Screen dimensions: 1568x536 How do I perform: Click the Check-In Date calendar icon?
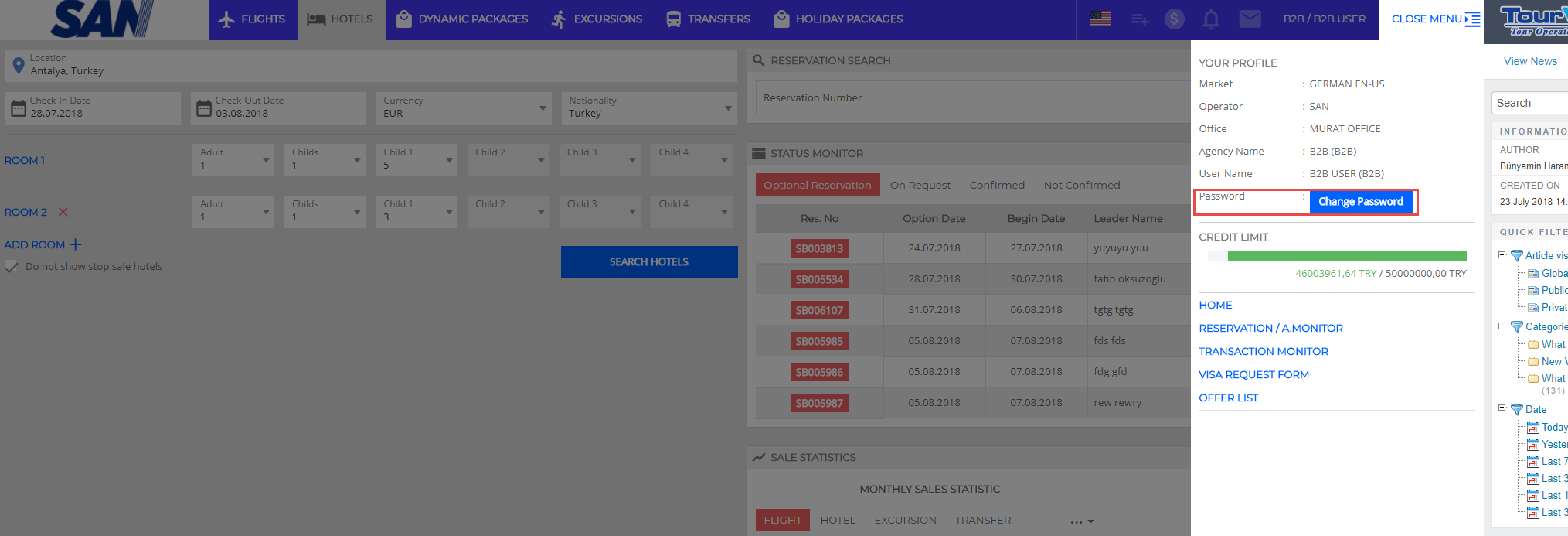(19, 108)
